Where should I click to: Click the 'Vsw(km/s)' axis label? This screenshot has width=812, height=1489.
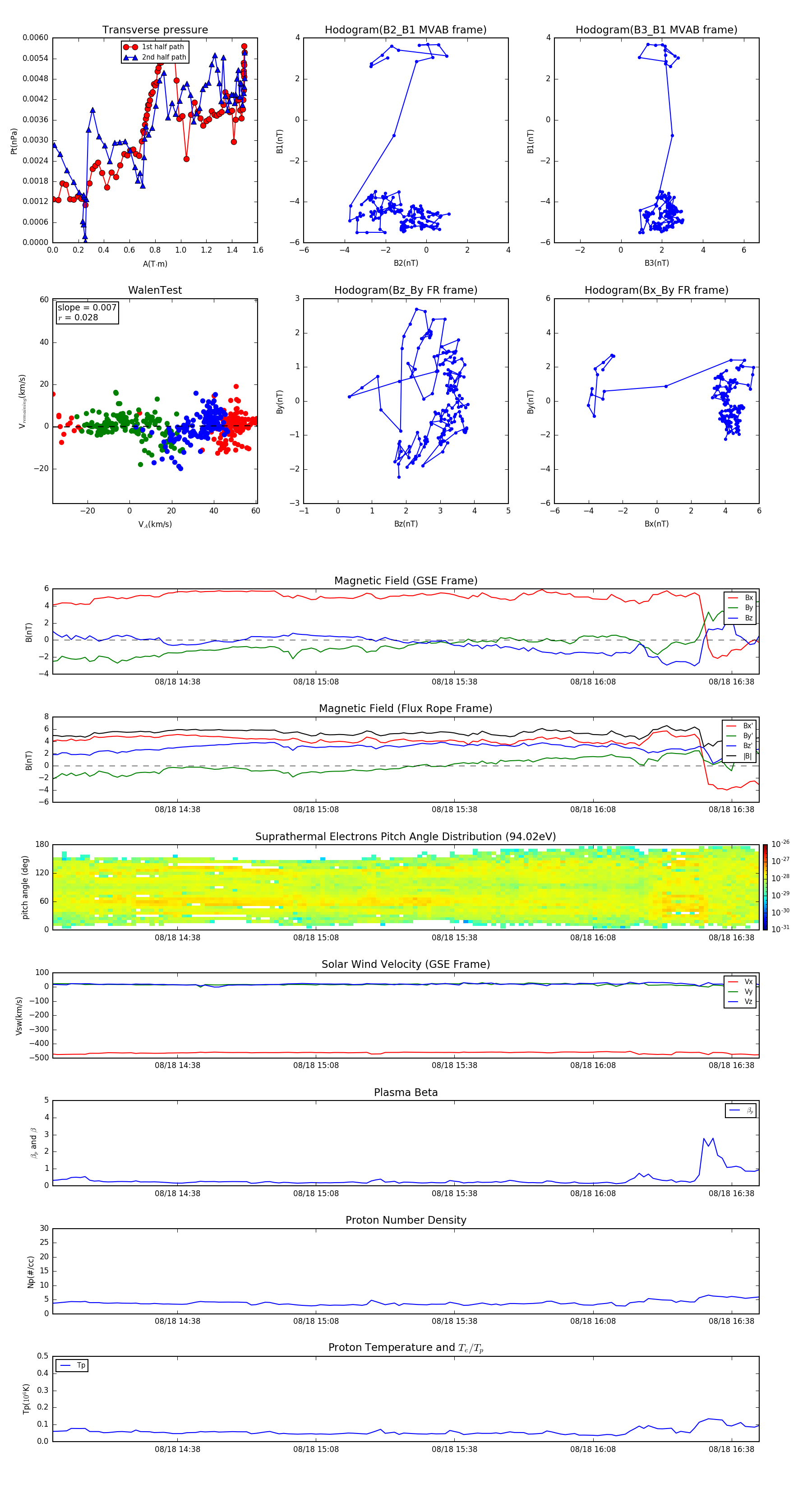(x=19, y=1016)
